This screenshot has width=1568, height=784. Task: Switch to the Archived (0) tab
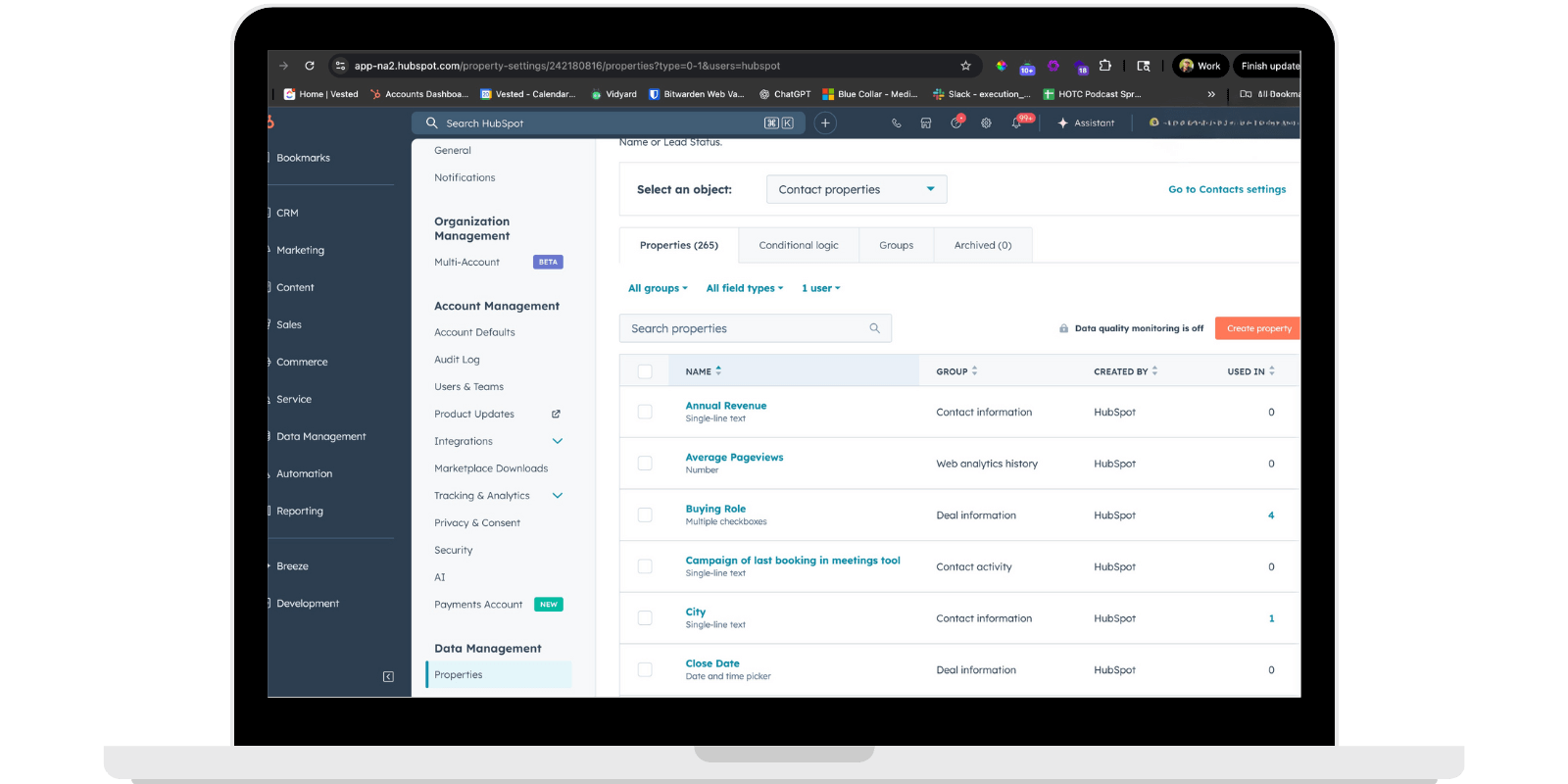click(x=983, y=245)
